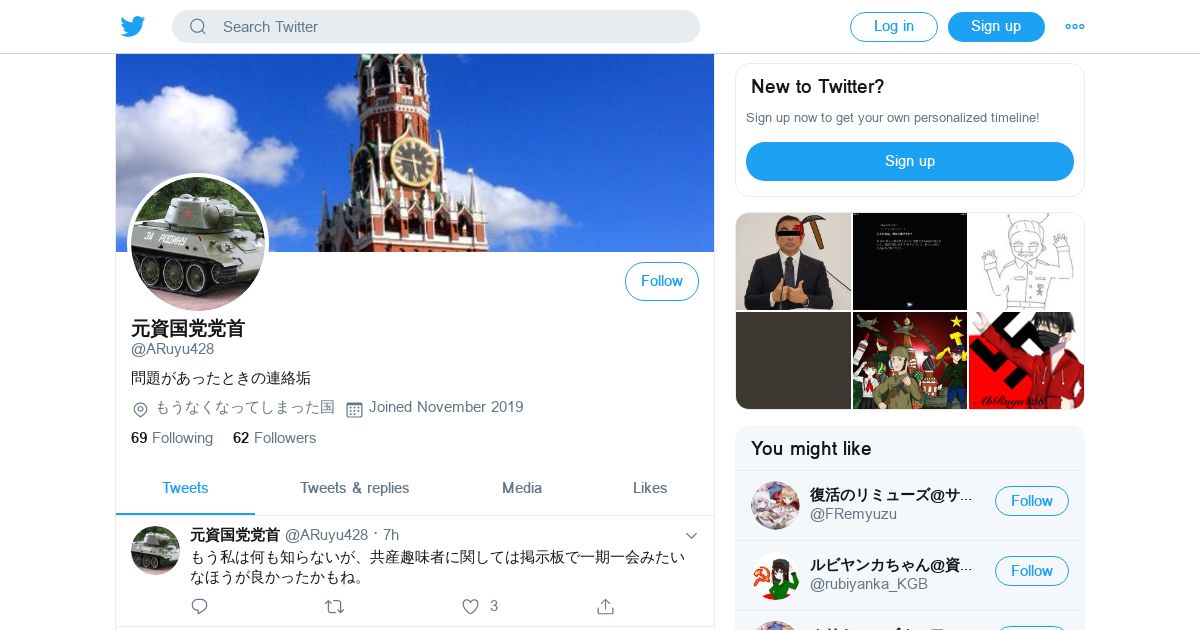Click the tweet text about 共産趣味者
Viewport: 1200px width, 630px height.
[438, 567]
